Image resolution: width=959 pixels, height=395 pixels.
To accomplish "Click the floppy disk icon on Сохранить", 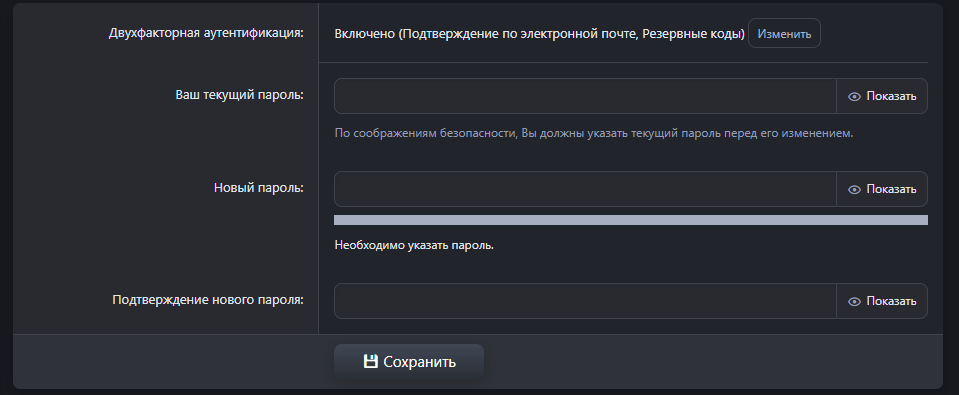I will click(370, 361).
